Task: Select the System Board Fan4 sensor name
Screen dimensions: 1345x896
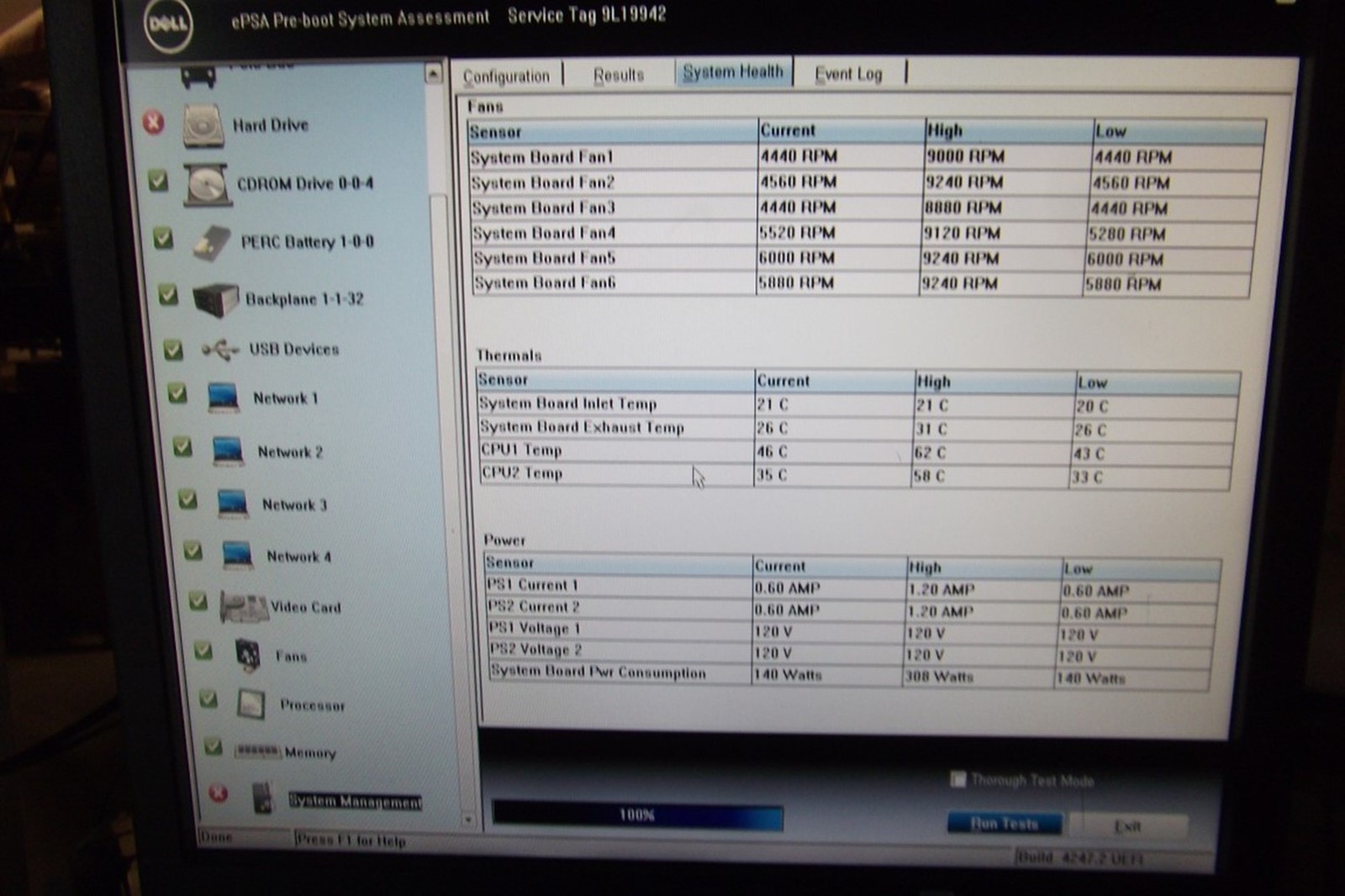Action: click(544, 233)
